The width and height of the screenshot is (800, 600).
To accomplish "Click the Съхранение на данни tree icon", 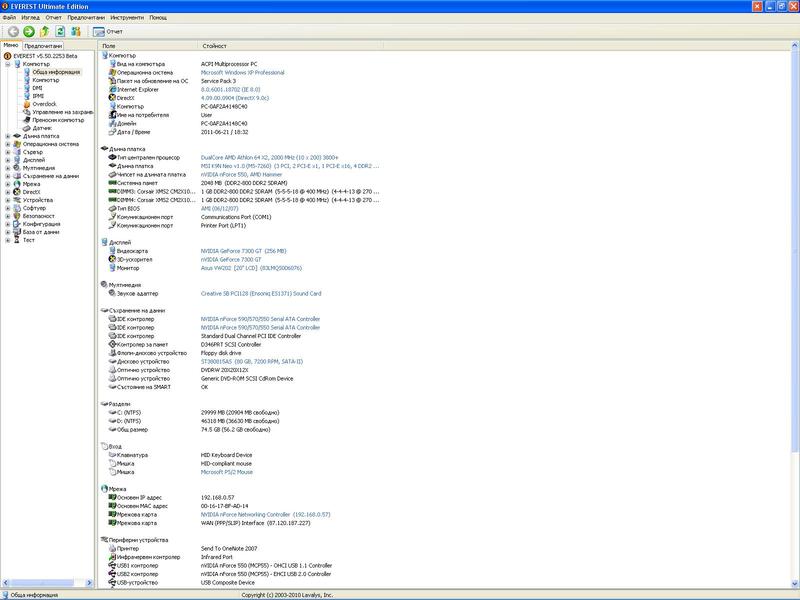I will click(x=17, y=176).
